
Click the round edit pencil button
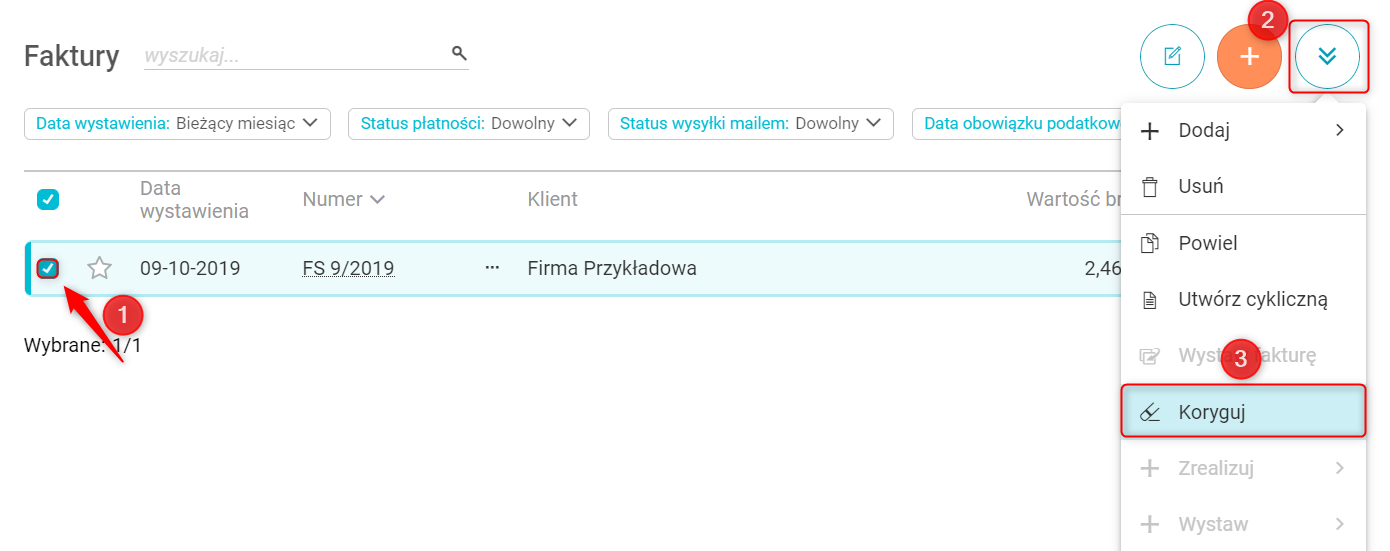(1172, 56)
